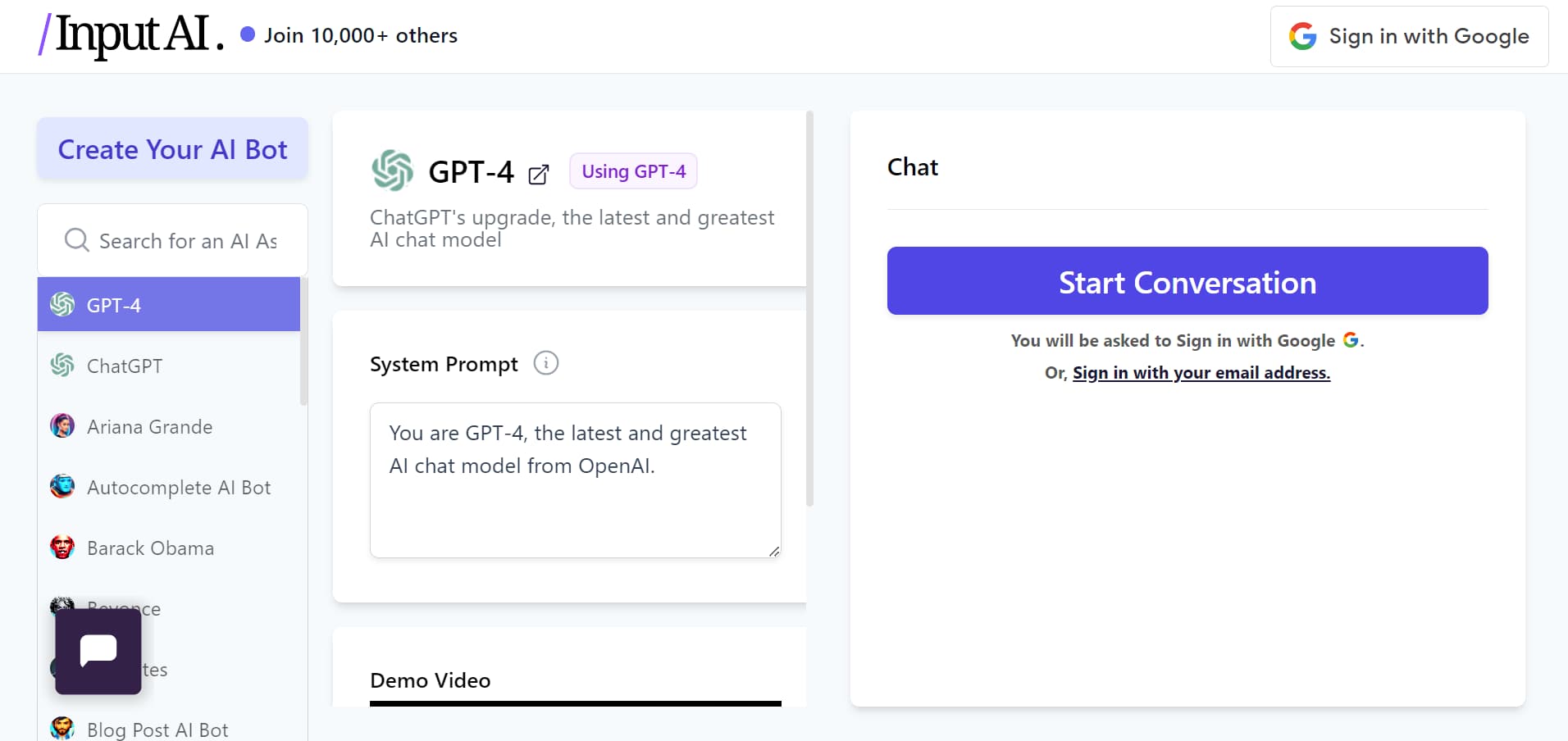Click inside the System Prompt text area
This screenshot has height=741, width=1568.
click(575, 480)
